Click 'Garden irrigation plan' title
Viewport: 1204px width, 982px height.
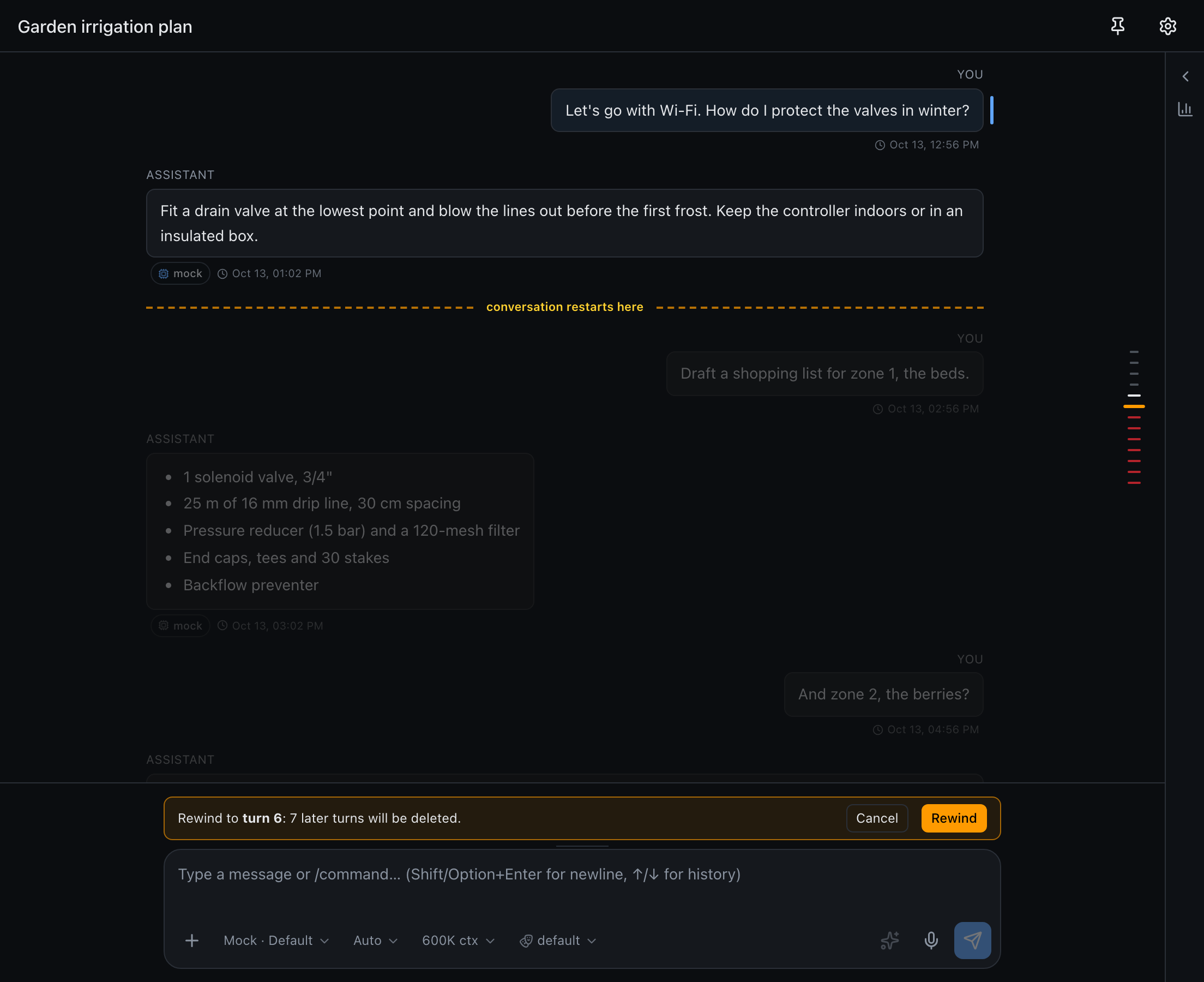click(105, 27)
